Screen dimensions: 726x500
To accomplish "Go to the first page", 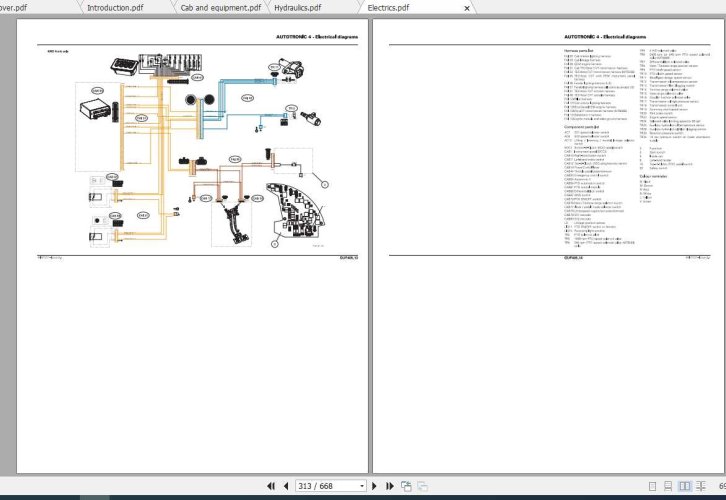I will 271,486.
